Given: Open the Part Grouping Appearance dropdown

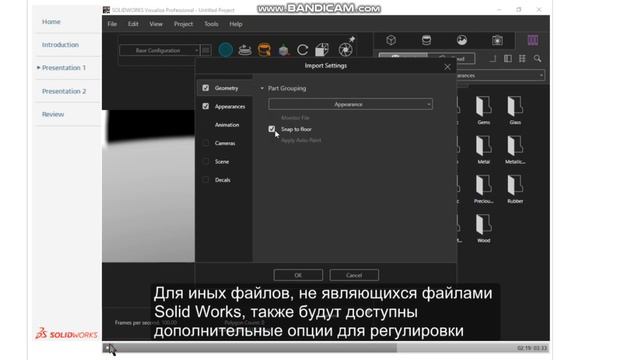Looking at the screenshot, I should pos(350,104).
